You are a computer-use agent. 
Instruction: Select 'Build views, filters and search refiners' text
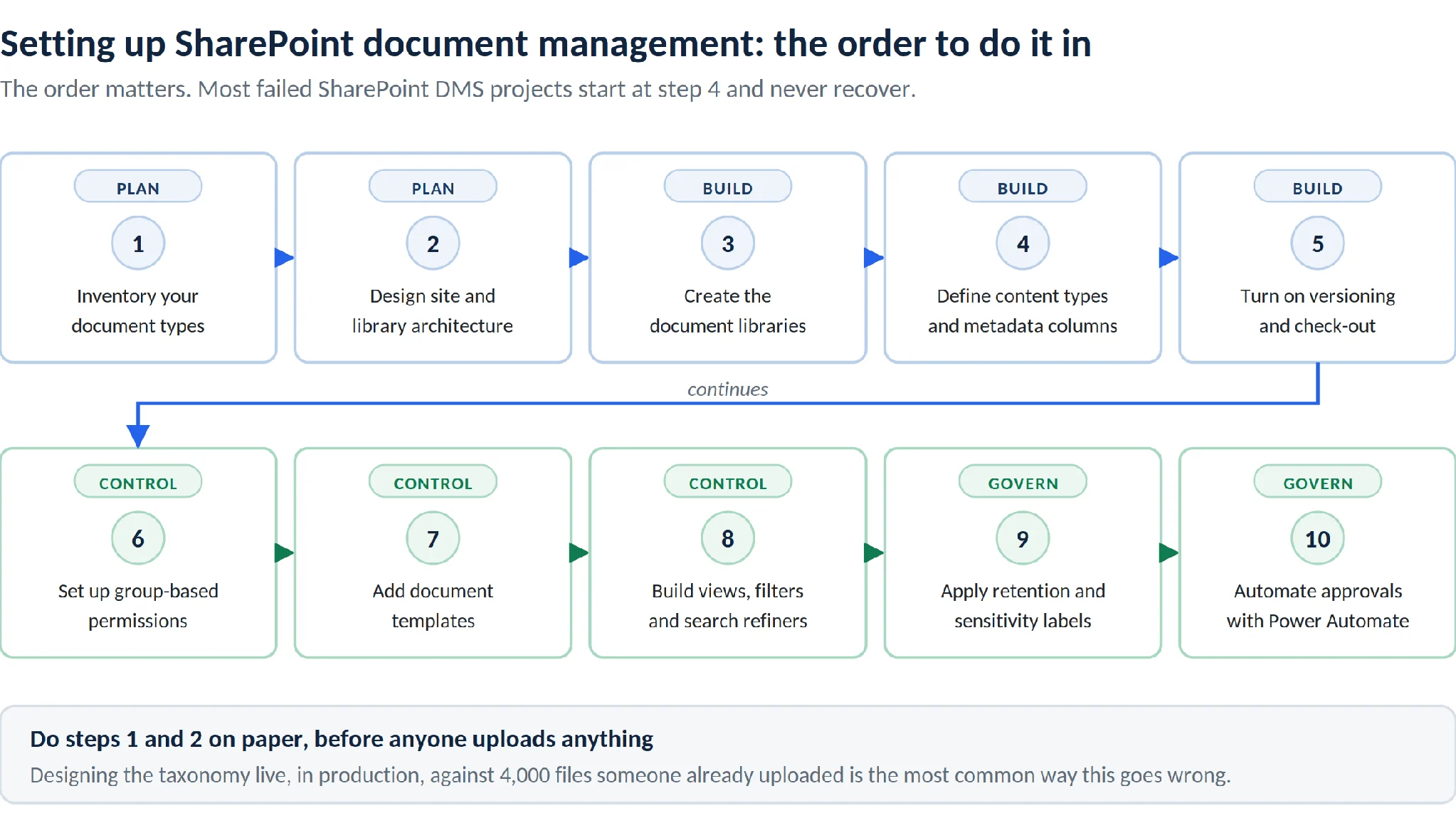tap(728, 606)
